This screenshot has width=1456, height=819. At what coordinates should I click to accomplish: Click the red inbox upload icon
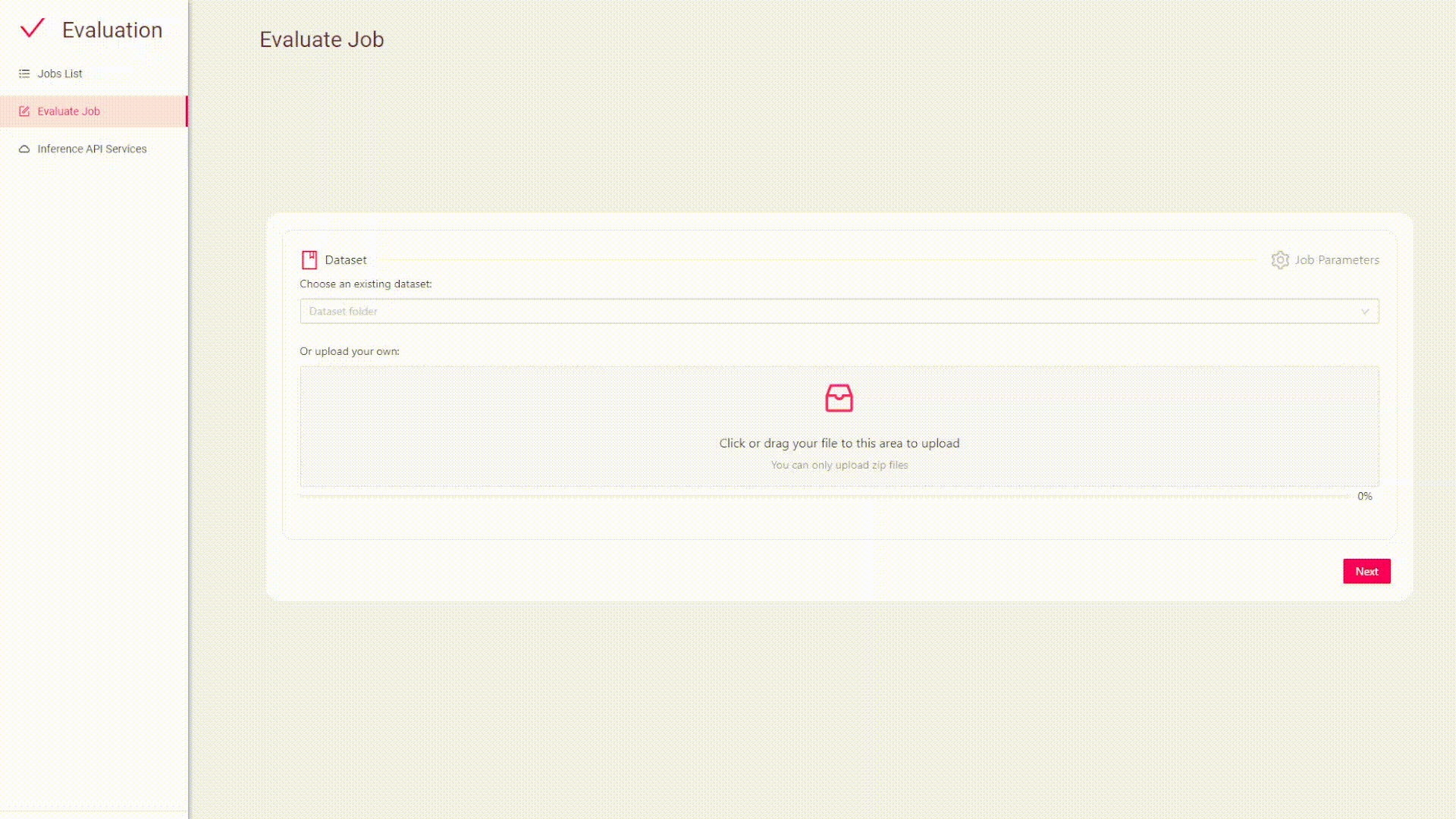click(839, 398)
